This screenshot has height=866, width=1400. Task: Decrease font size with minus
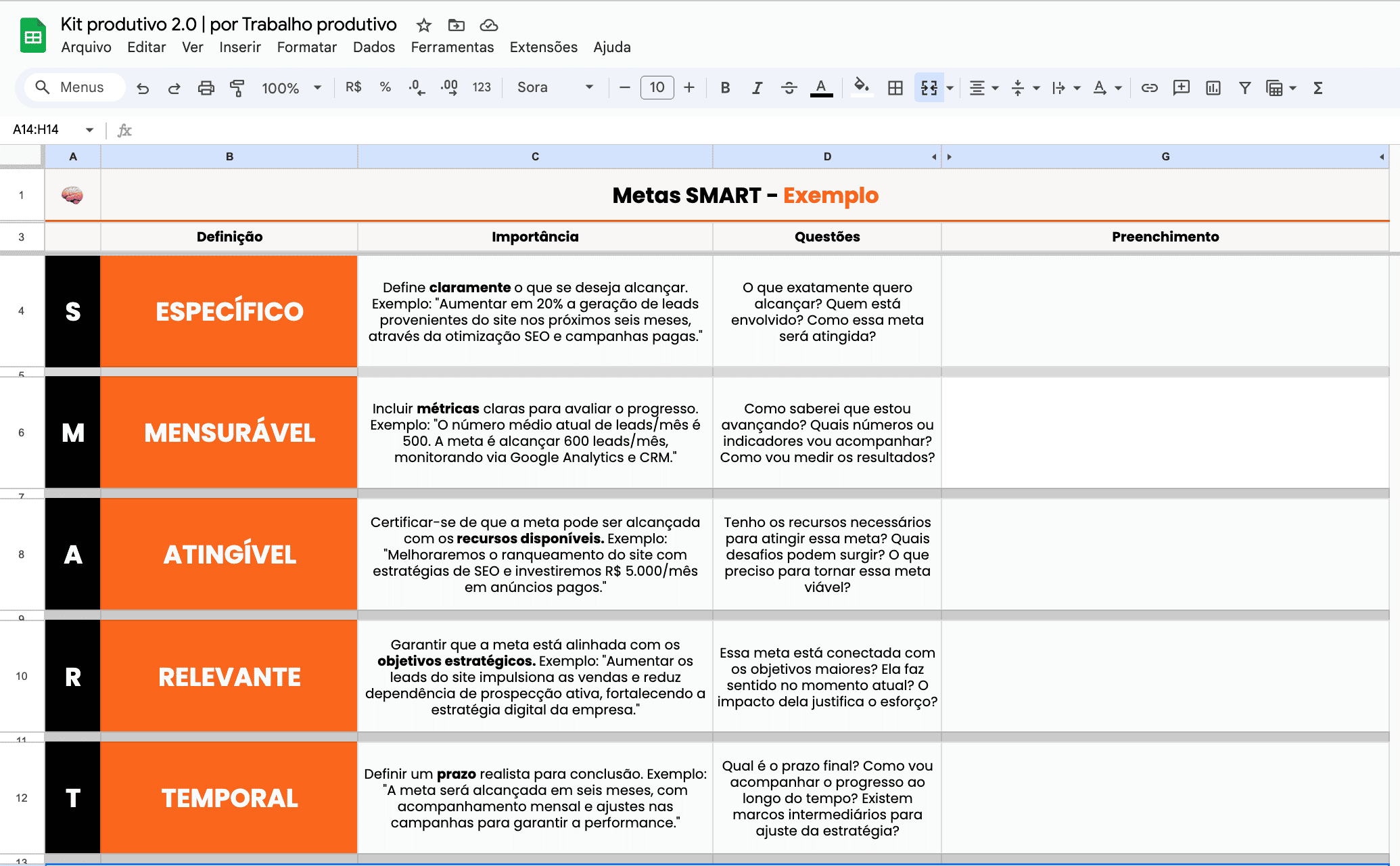(x=625, y=87)
